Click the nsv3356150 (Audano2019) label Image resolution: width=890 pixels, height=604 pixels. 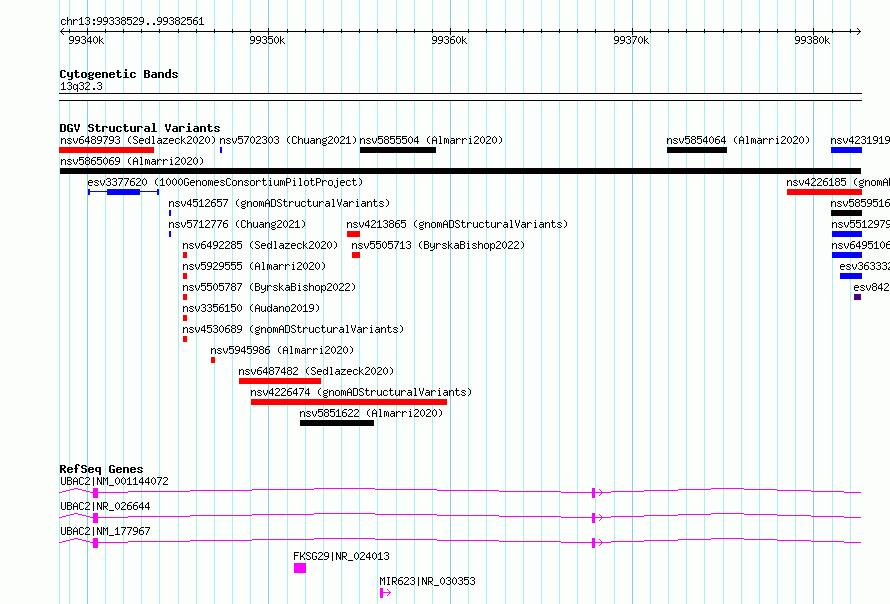(251, 308)
